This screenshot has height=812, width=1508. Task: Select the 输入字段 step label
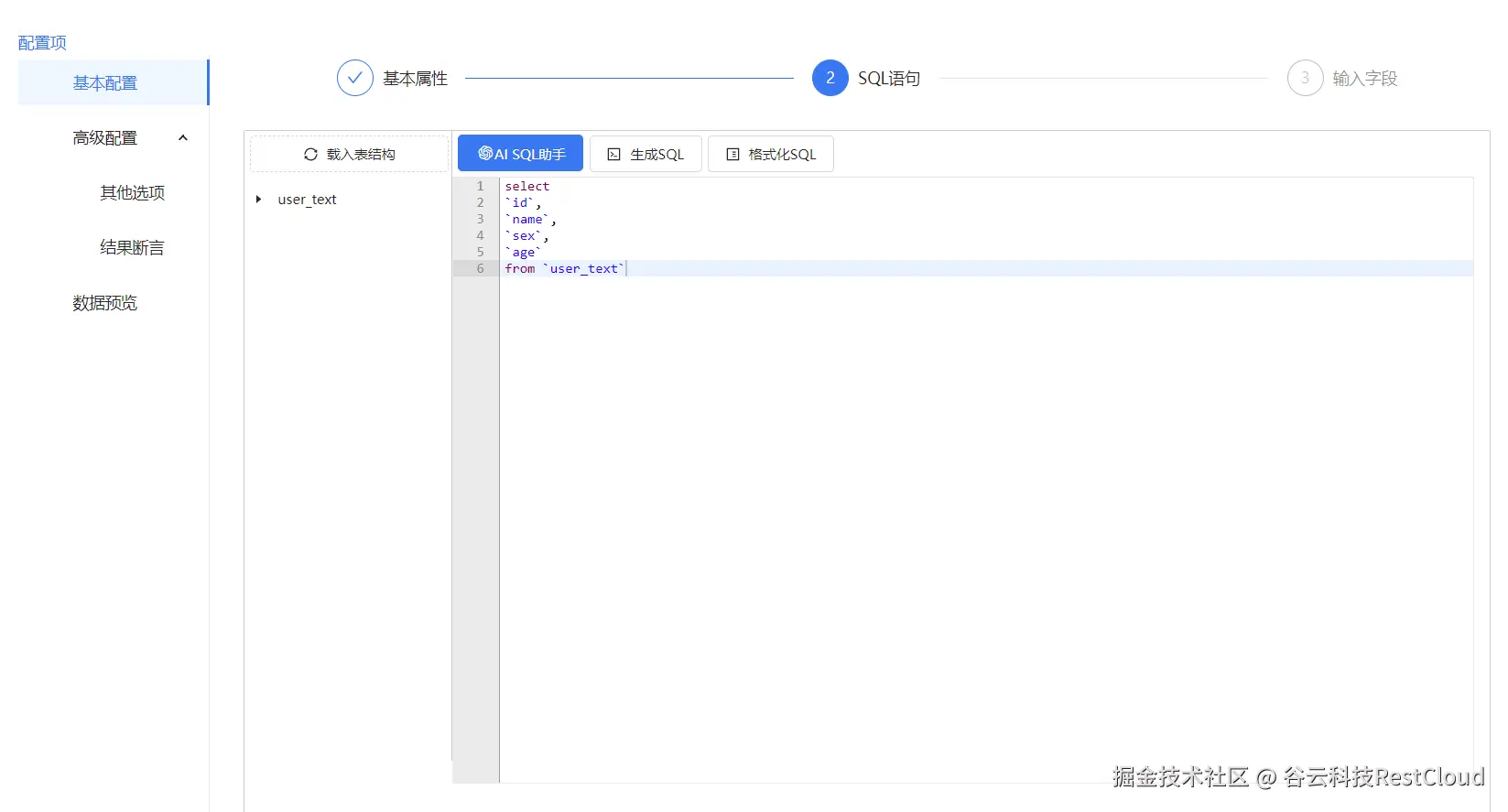1365,79
